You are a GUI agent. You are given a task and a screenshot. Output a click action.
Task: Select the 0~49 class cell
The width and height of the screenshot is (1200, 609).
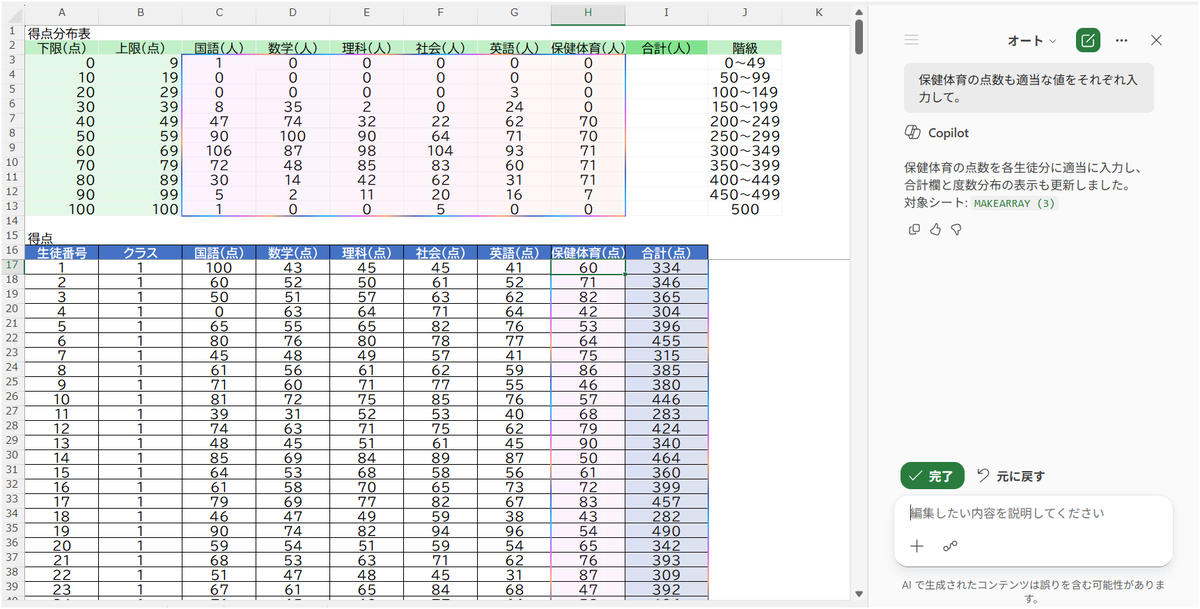tap(745, 62)
